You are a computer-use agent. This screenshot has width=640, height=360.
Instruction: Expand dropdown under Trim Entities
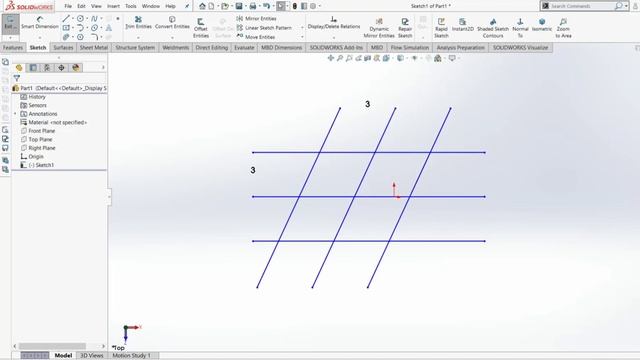138,38
